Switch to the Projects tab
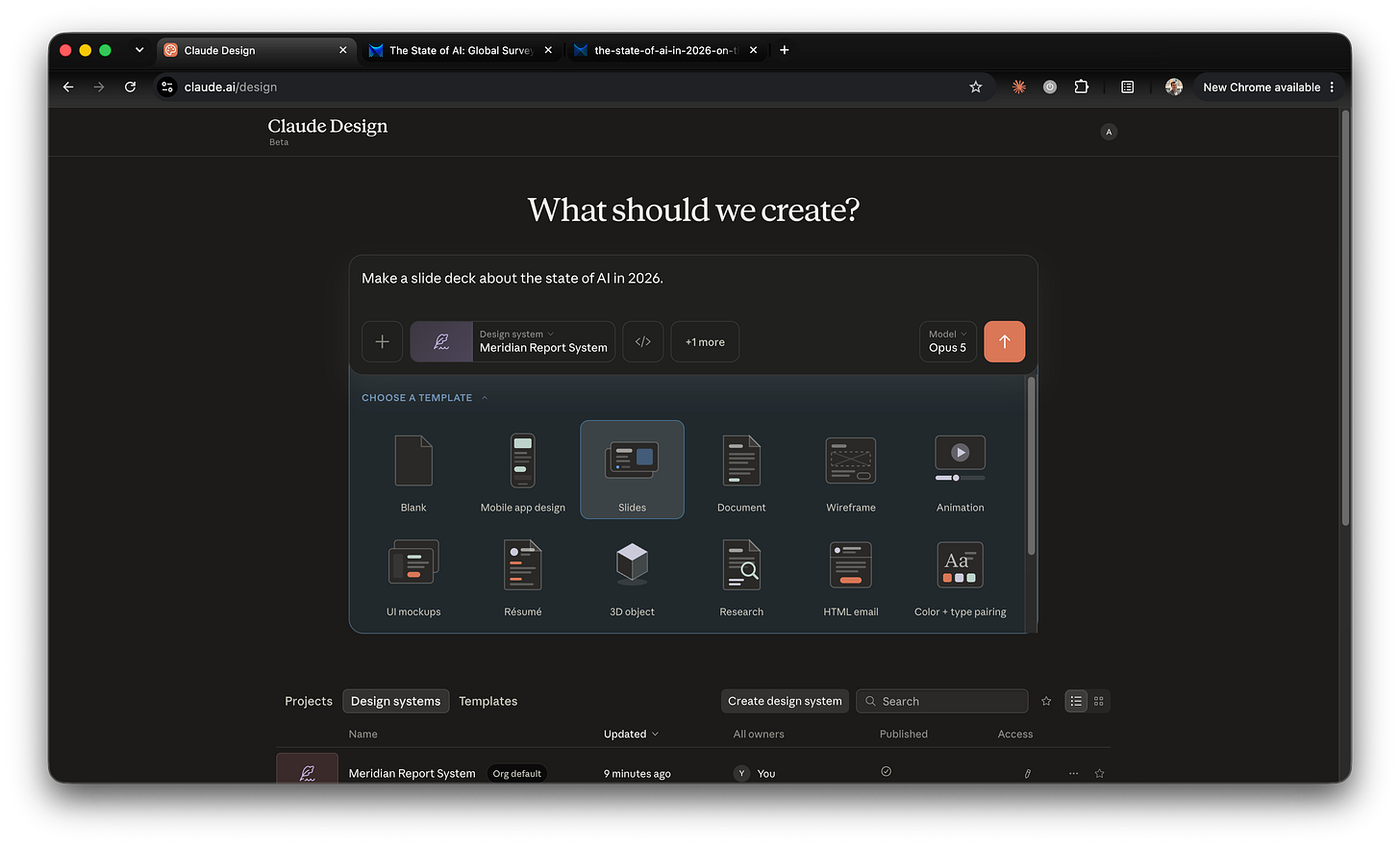This screenshot has height=847, width=1400. 309,701
